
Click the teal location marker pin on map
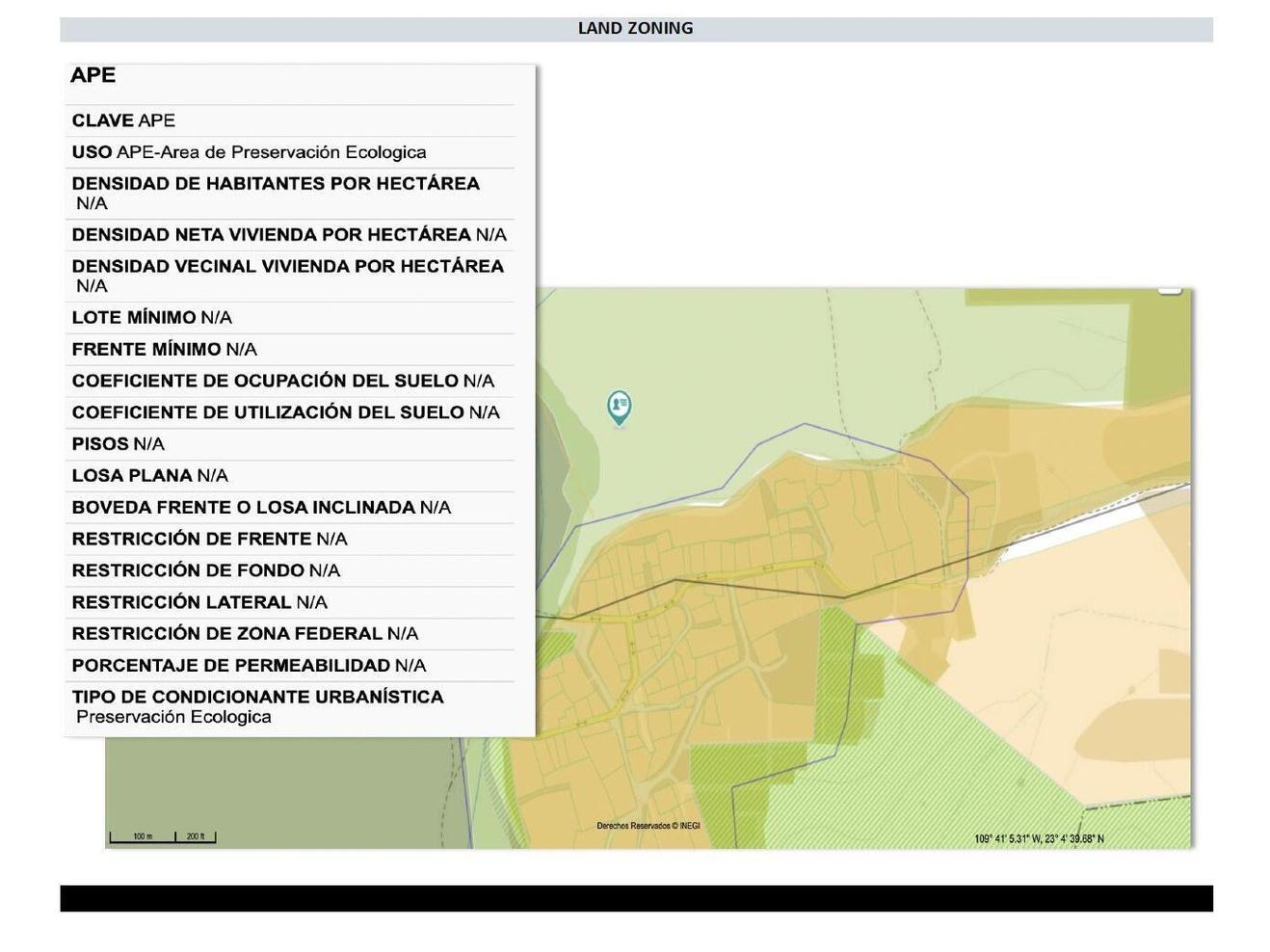coord(620,407)
